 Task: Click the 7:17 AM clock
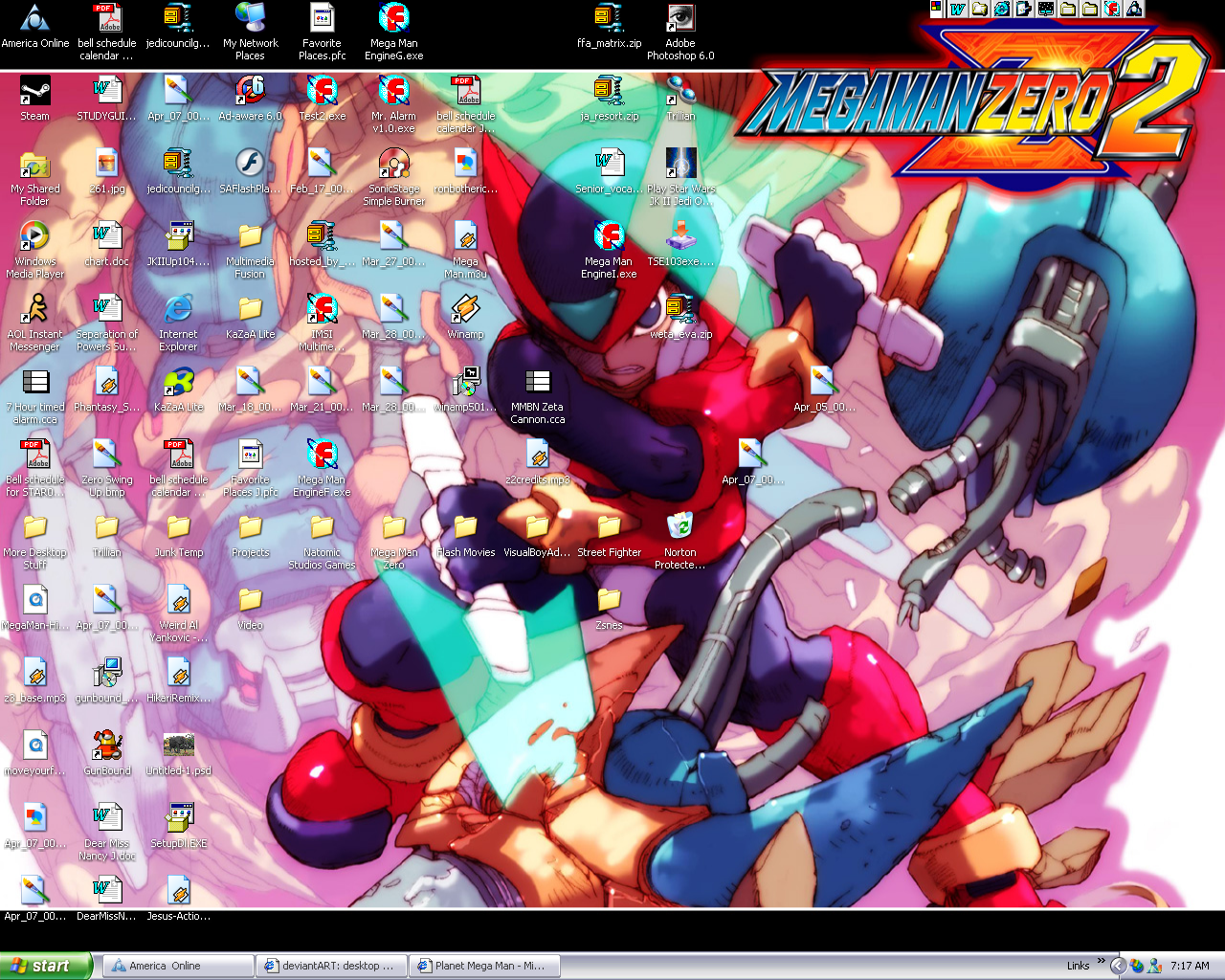pos(1190,966)
